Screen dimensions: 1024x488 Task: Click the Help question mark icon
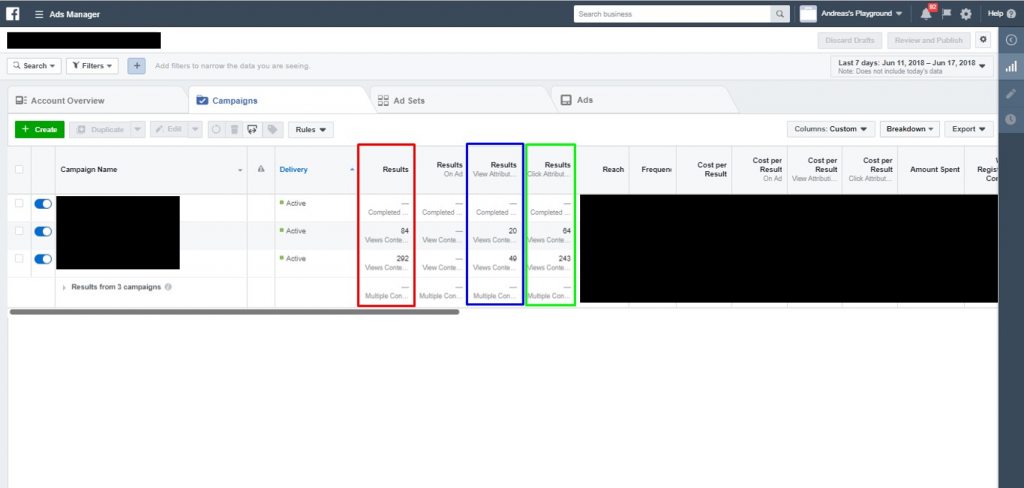(1012, 14)
